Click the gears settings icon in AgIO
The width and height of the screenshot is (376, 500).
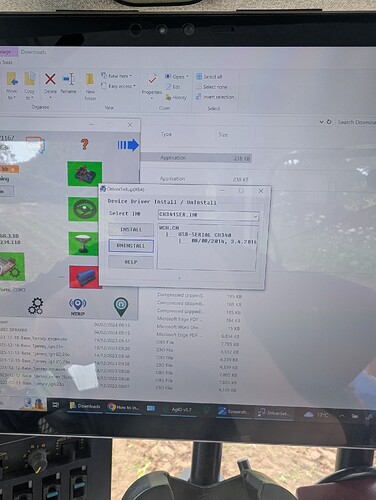pyautogui.click(x=36, y=306)
